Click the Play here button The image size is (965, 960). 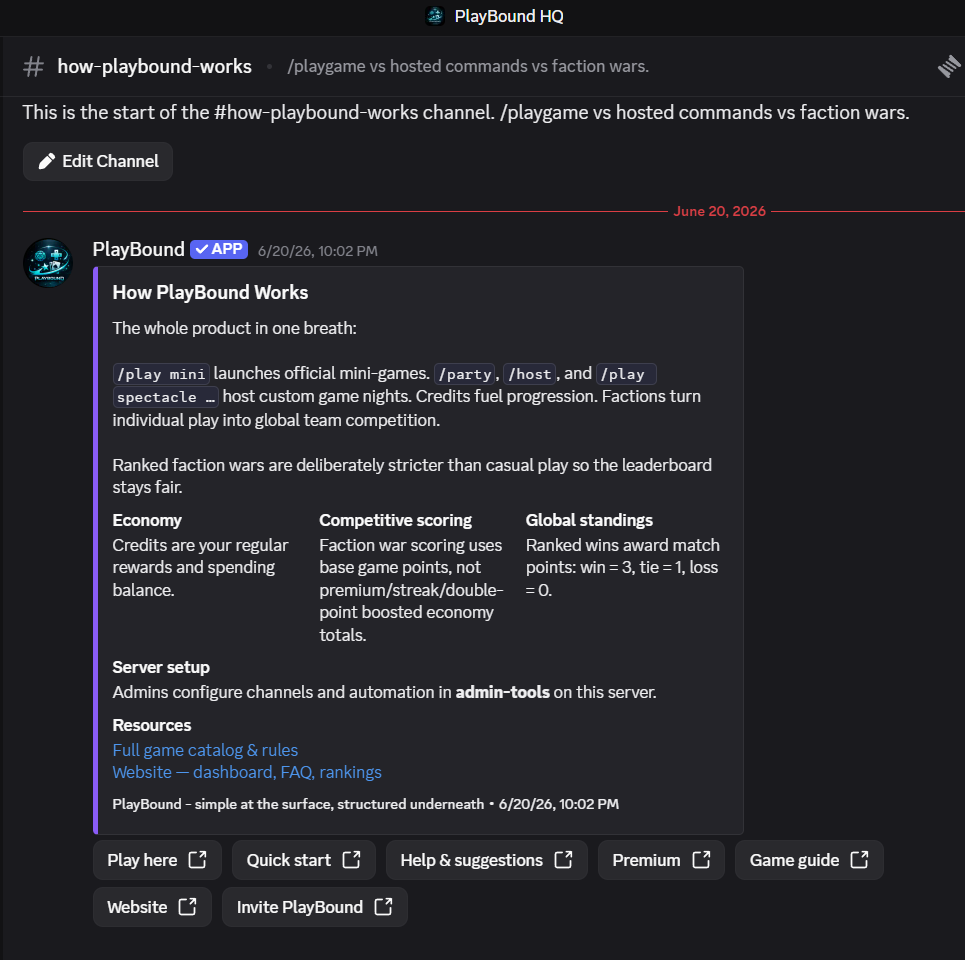[157, 860]
